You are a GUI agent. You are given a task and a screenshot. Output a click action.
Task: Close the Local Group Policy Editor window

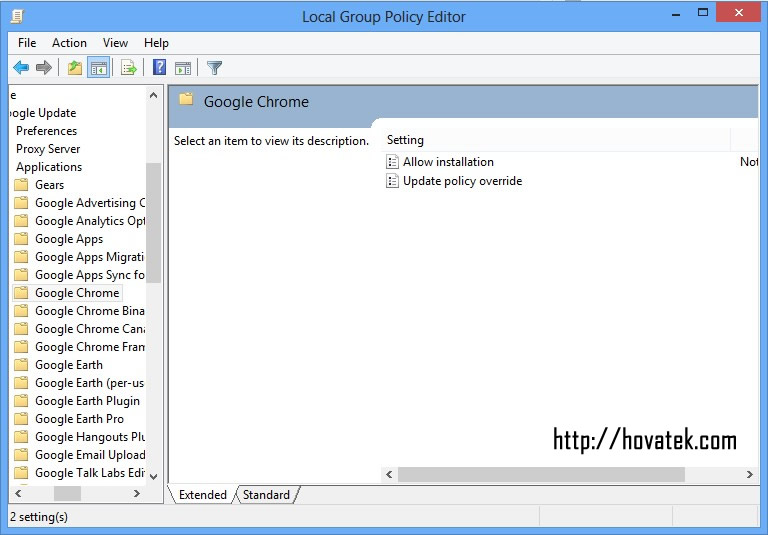point(739,13)
